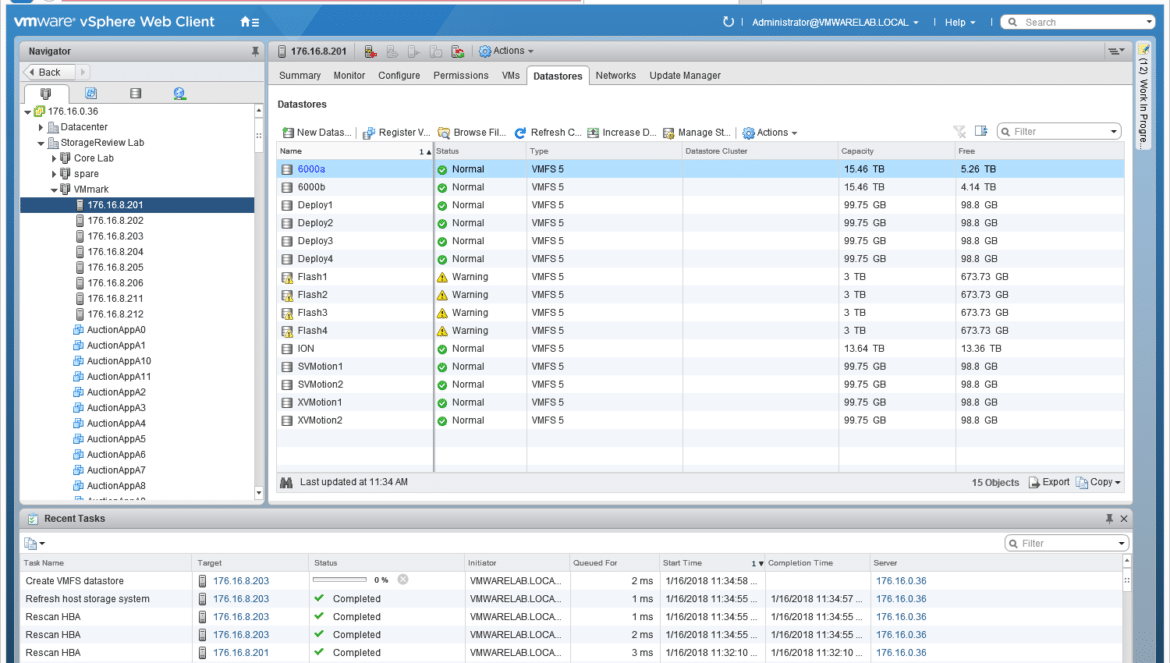Open the Summary tab
This screenshot has height=663, width=1170.
tap(300, 75)
